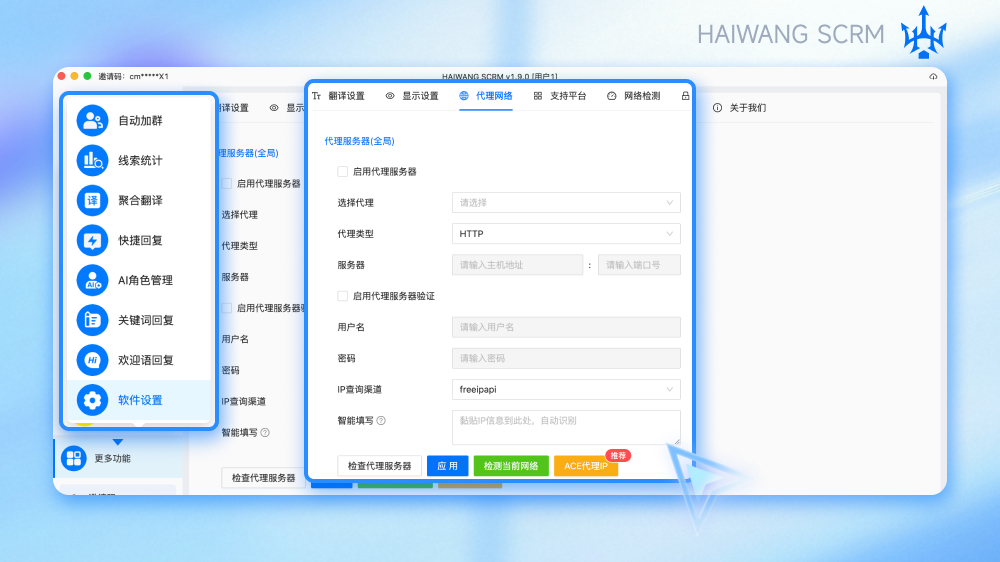1000x562 pixels.
Task: Click the background help icon beside 智能填写
Action: [x=265, y=433]
